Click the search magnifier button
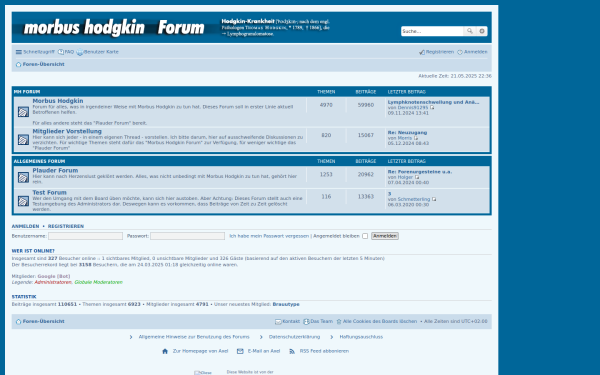The image size is (600, 375). [x=470, y=31]
